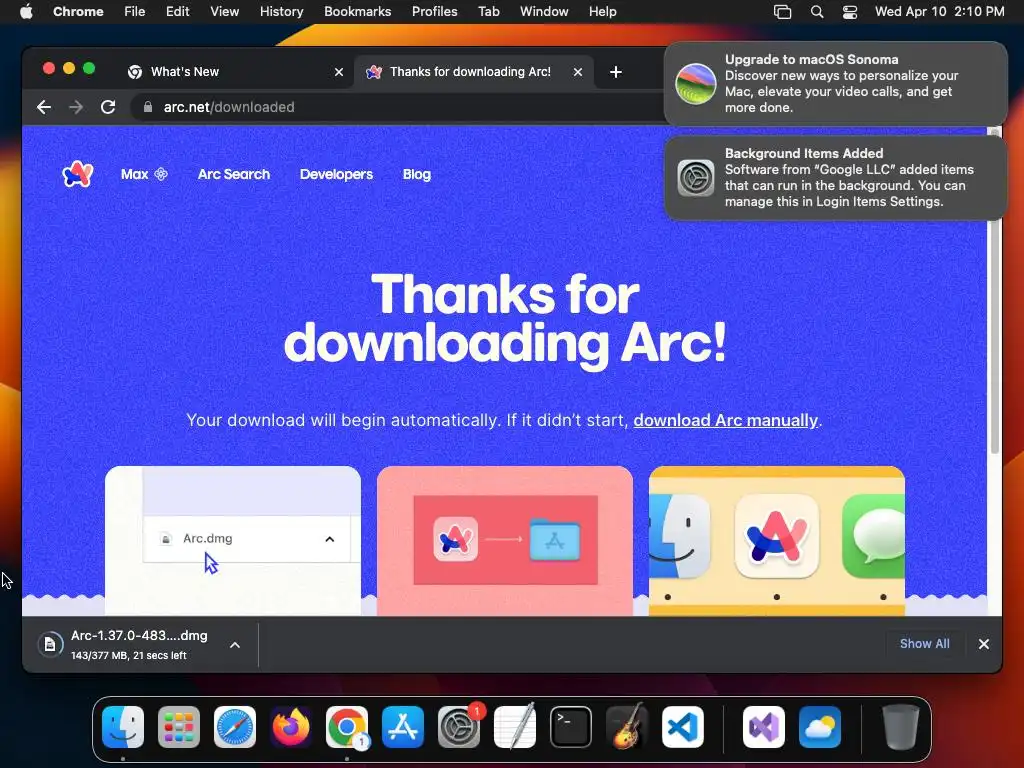
Task: Open the Profiles menu
Action: 434,11
